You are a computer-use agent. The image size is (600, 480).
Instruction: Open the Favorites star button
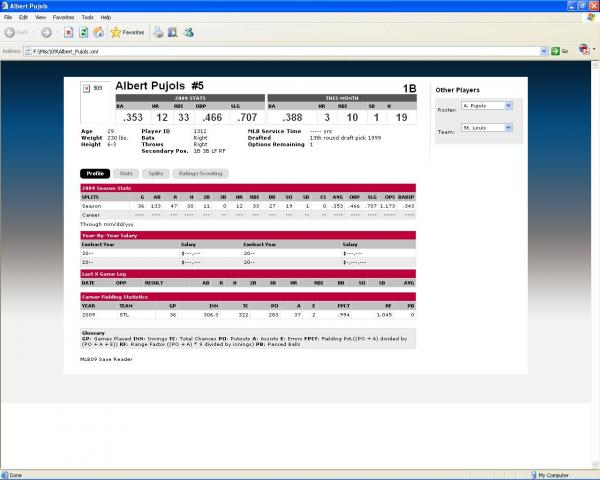click(x=127, y=33)
